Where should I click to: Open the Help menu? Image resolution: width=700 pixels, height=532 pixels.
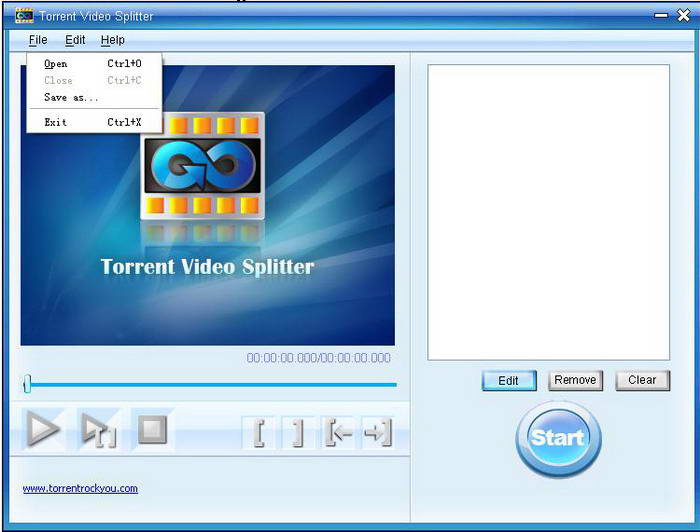[112, 40]
